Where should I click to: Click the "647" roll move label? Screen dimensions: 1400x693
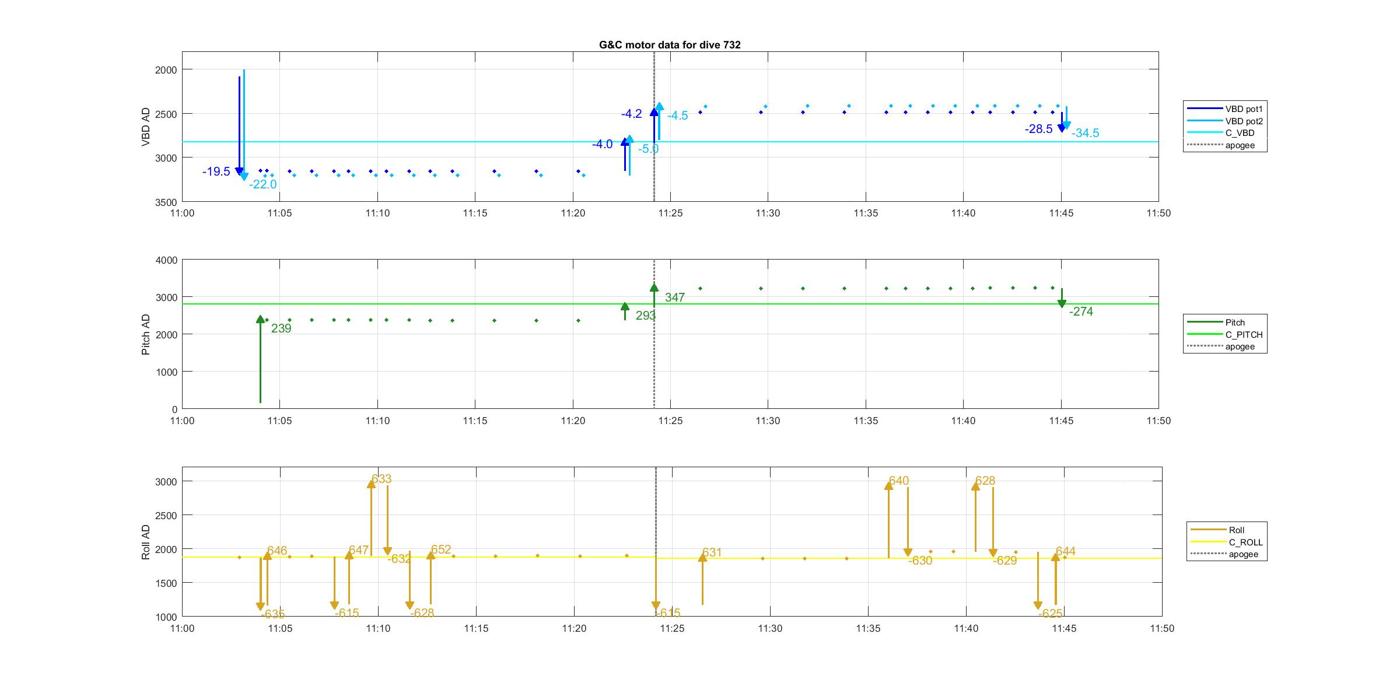pyautogui.click(x=359, y=551)
